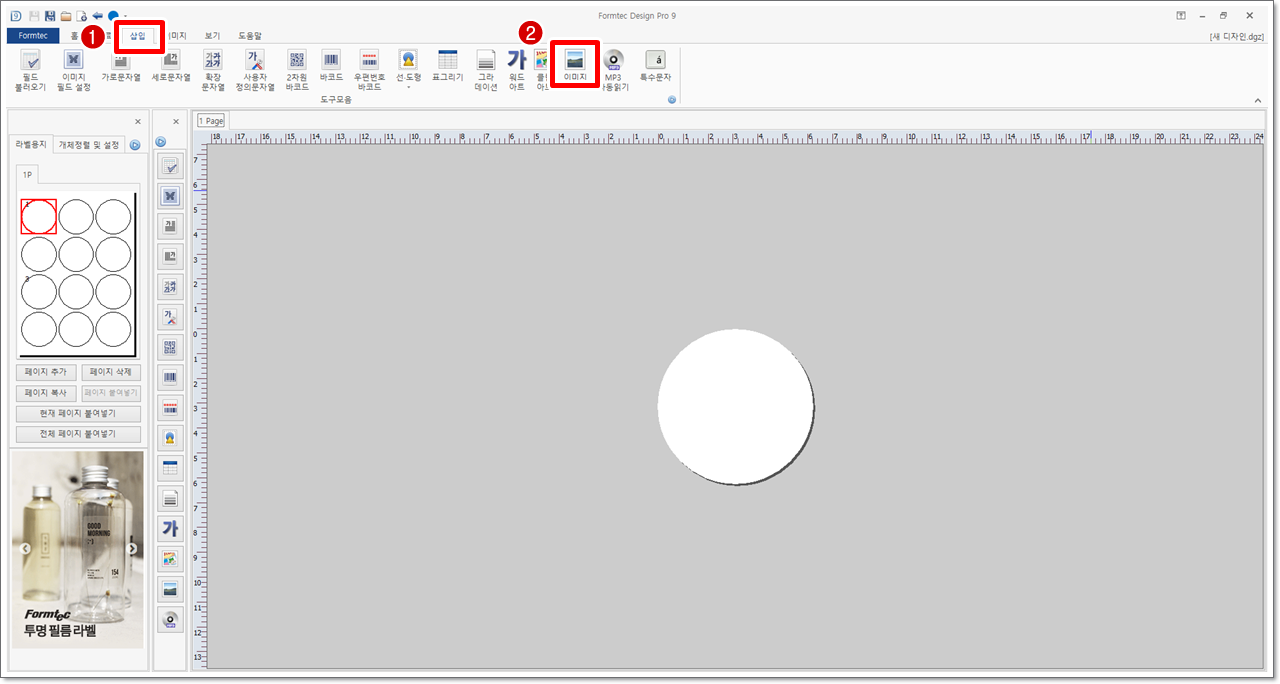The image size is (1280, 684).
Task: Choose the 확장 문자열 ribbon tool
Action: (213, 70)
